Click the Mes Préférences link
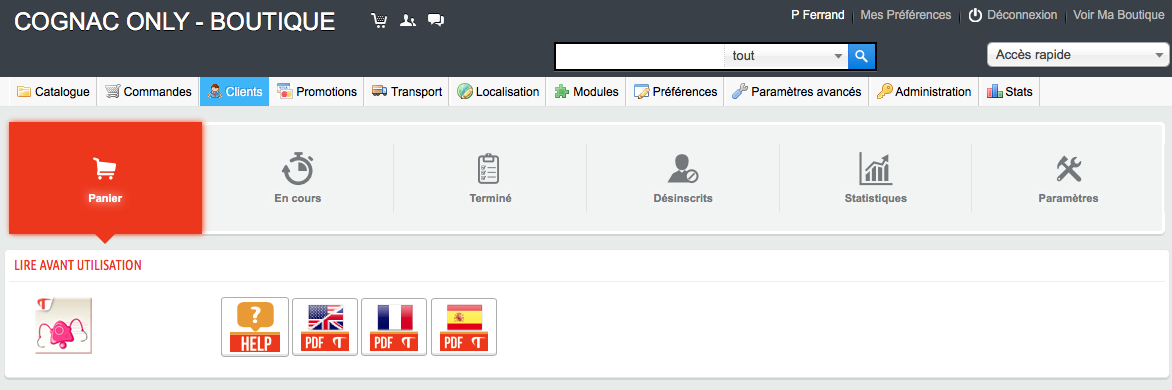The height and width of the screenshot is (390, 1172). coord(906,15)
